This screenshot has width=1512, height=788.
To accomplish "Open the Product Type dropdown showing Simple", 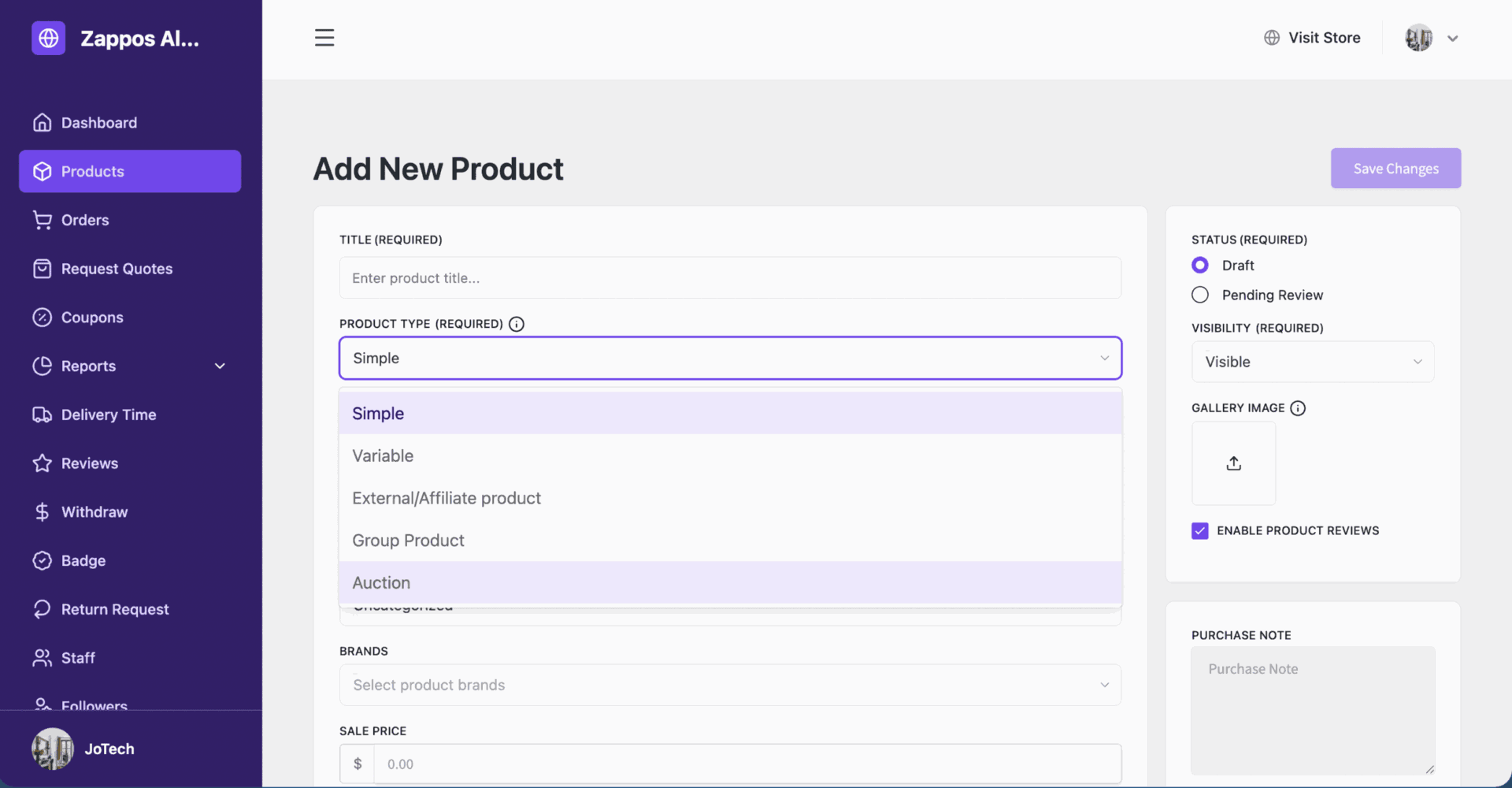I will 730,359.
